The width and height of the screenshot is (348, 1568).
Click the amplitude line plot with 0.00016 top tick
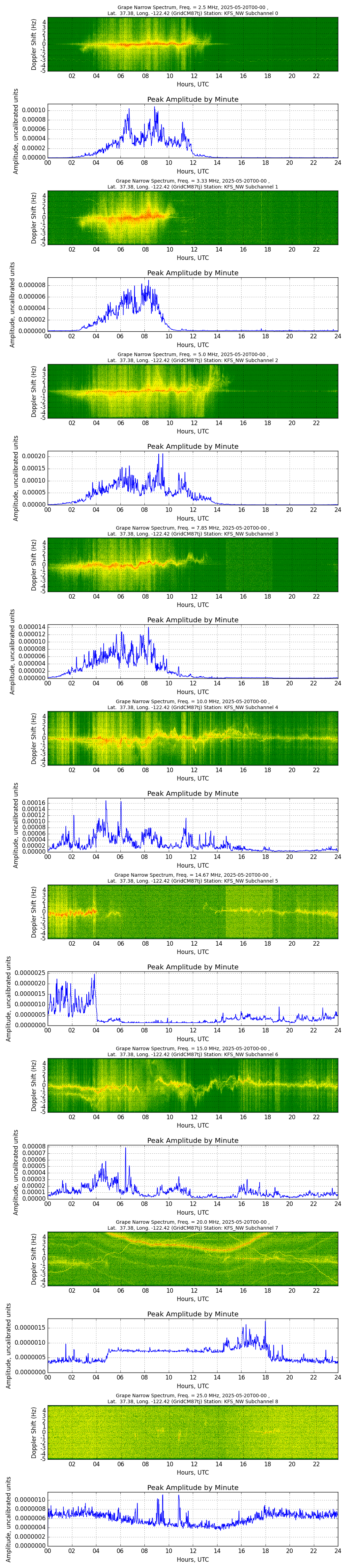tap(192, 825)
